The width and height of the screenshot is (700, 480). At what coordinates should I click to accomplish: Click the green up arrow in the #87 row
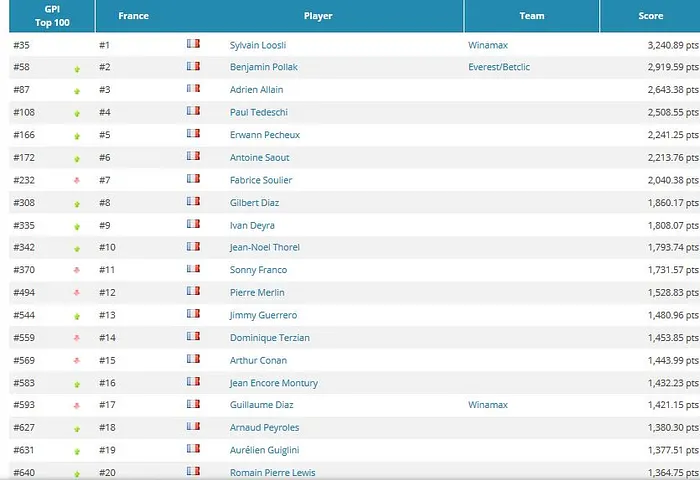coord(77,92)
